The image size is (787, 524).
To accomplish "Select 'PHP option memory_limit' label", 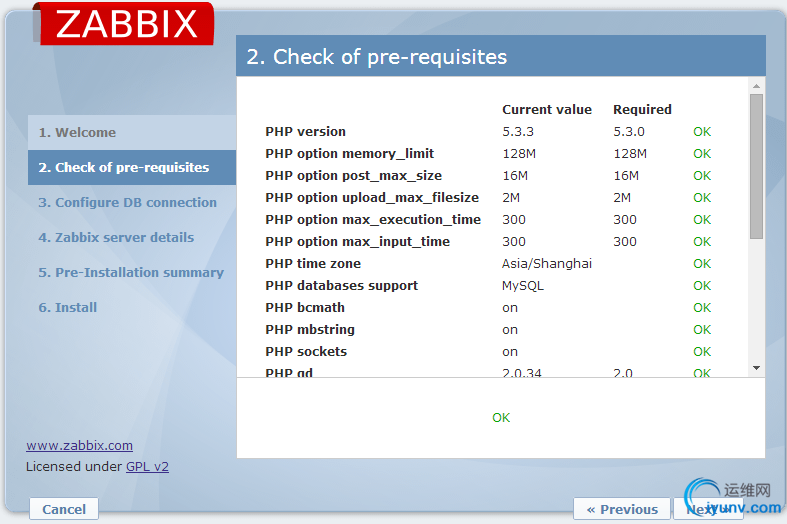I will (349, 154).
